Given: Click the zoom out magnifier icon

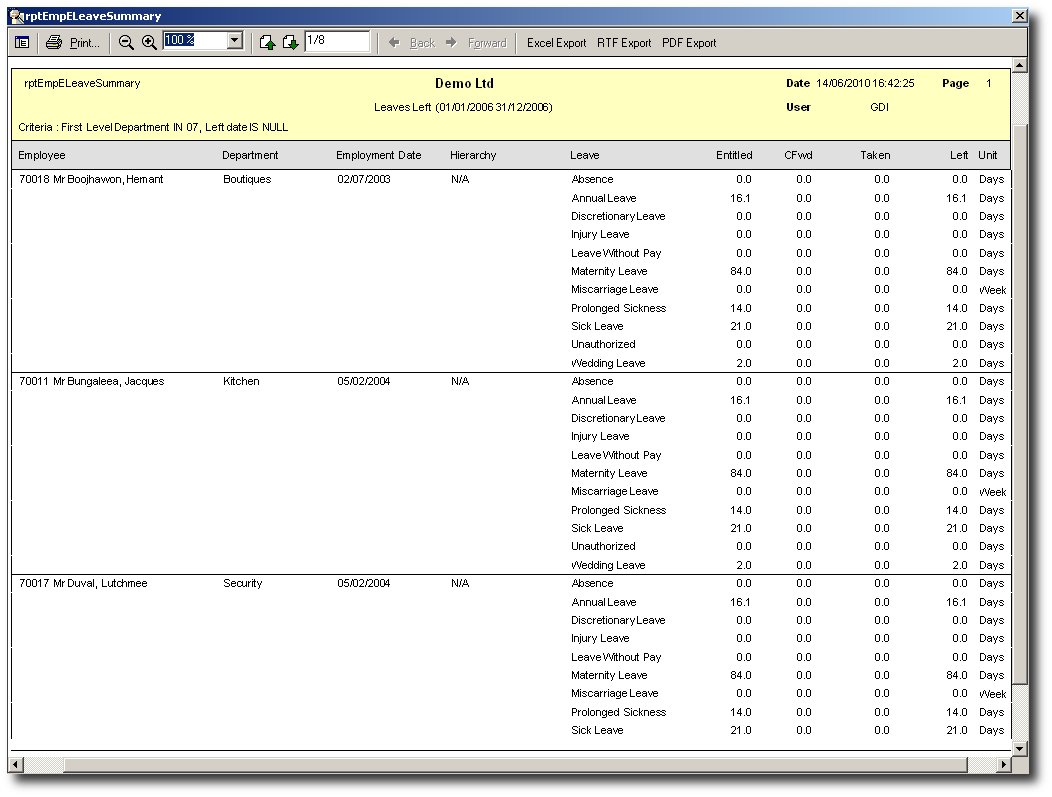Looking at the screenshot, I should click(x=126, y=43).
